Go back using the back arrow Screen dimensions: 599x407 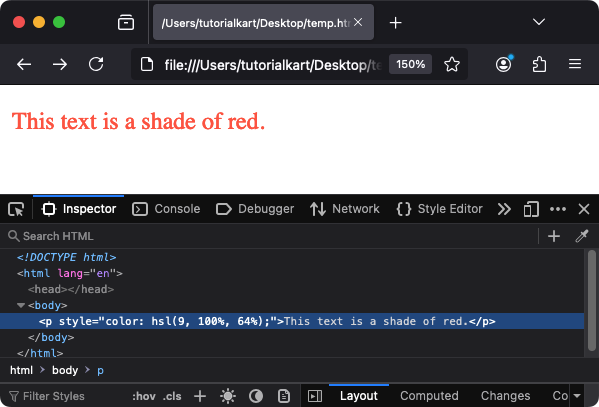24,64
